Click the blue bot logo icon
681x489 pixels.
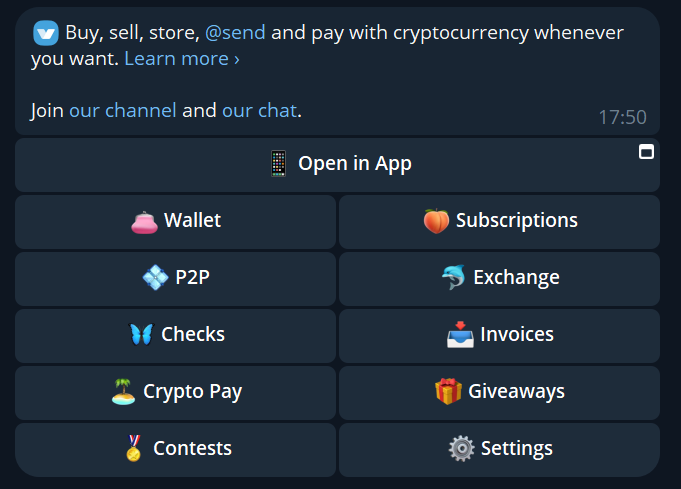pyautogui.click(x=46, y=33)
